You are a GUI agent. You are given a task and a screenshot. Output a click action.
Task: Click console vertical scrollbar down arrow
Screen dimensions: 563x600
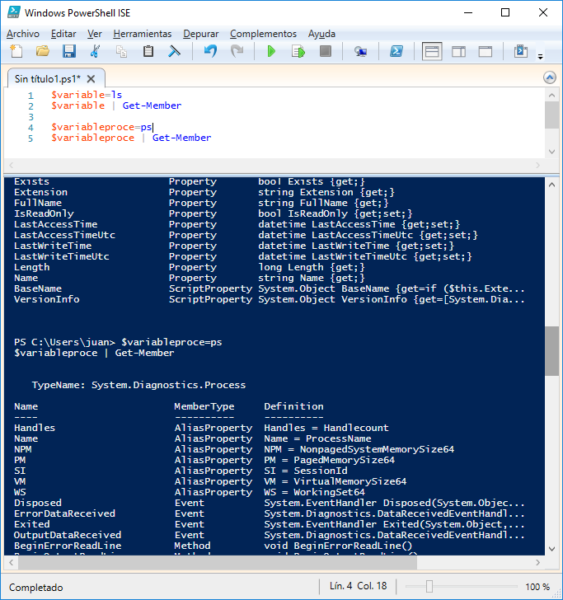[552, 549]
